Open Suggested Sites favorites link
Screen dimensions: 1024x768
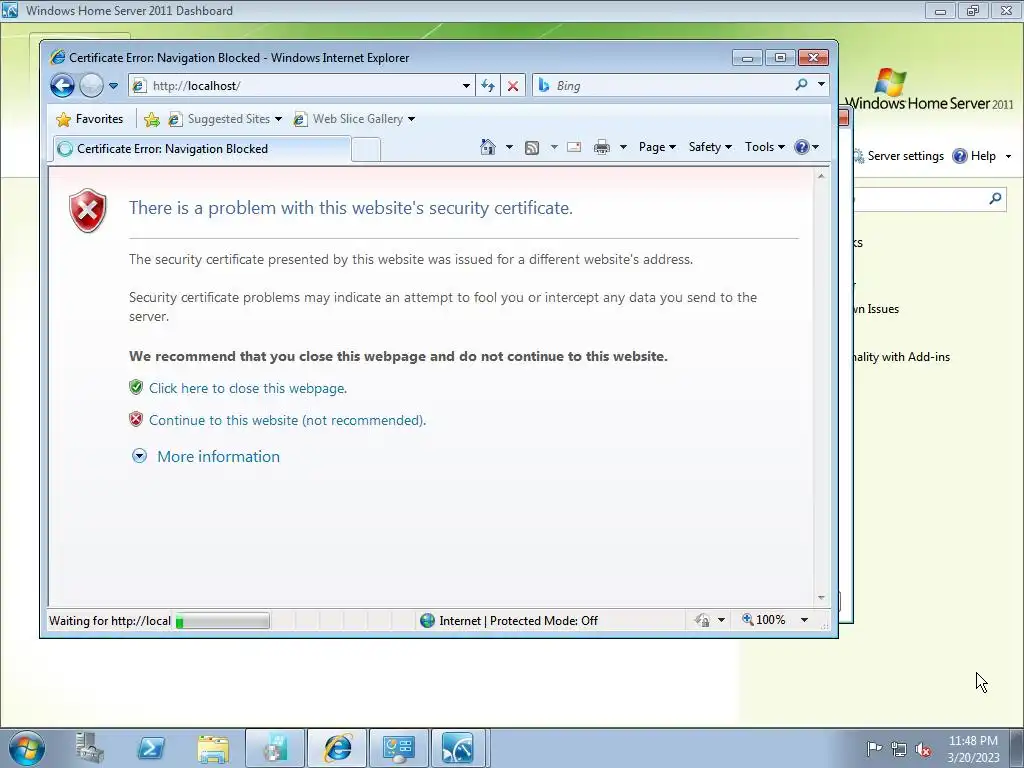[225, 119]
